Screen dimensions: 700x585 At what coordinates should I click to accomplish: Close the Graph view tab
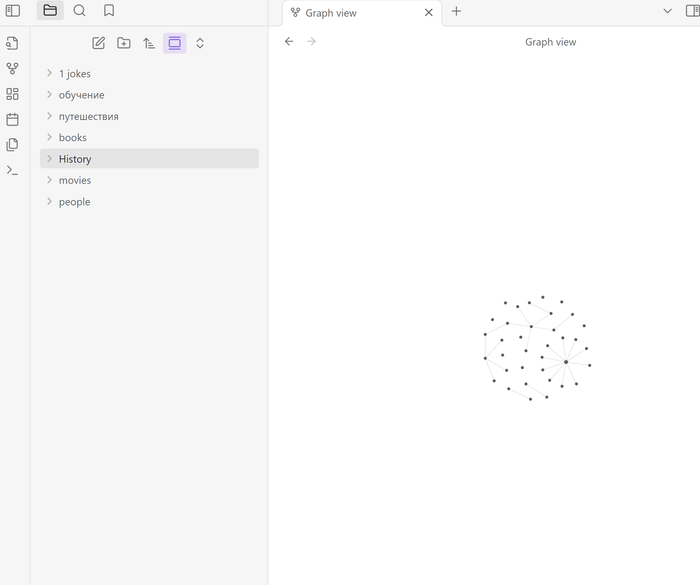429,13
